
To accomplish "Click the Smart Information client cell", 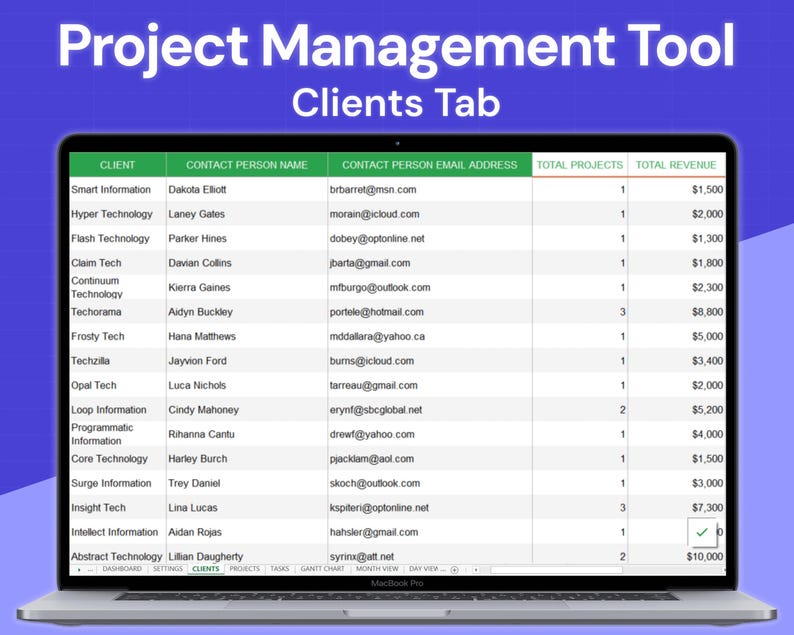I will [x=117, y=189].
